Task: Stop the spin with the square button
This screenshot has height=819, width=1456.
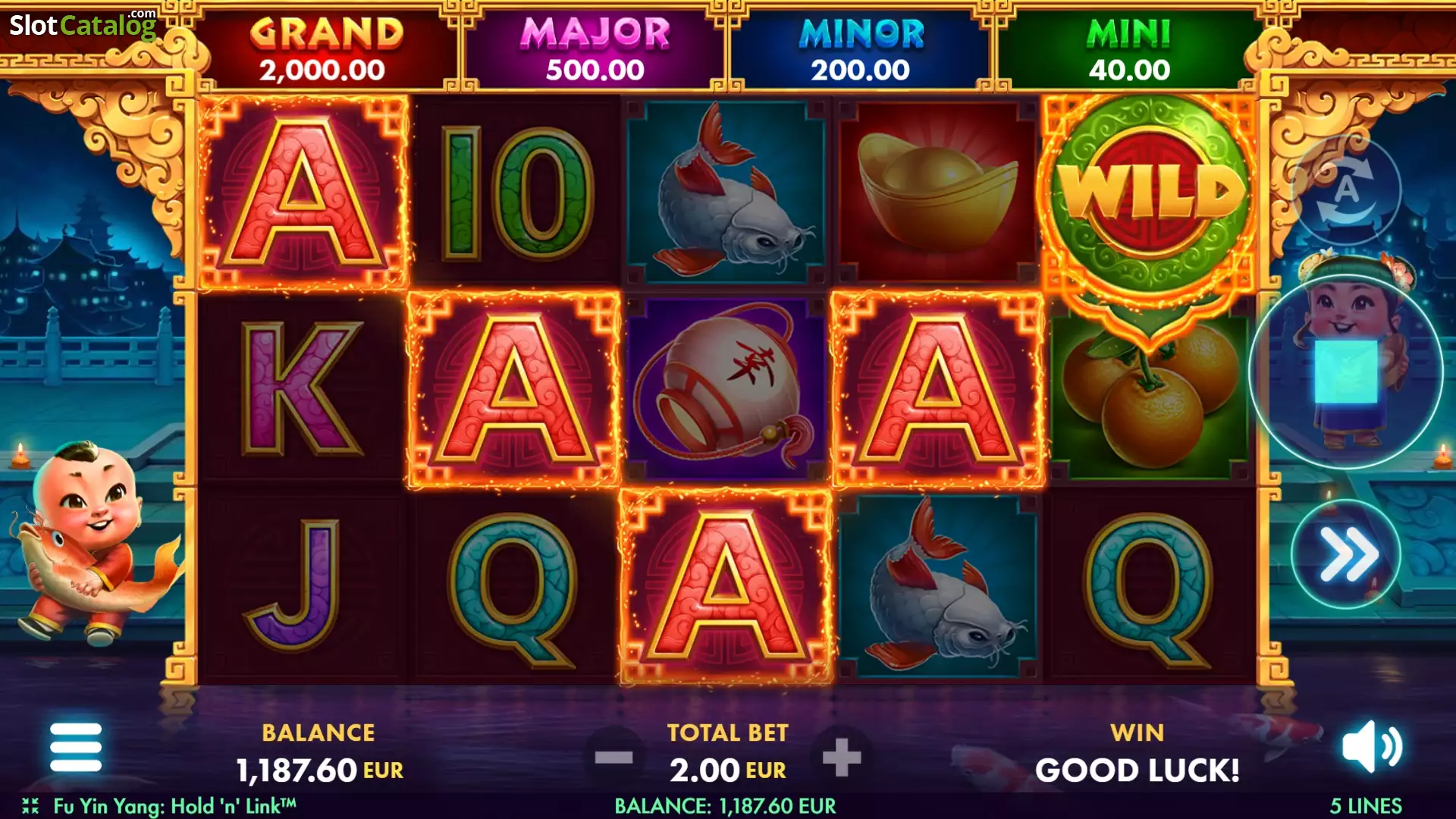Action: pyautogui.click(x=1346, y=372)
